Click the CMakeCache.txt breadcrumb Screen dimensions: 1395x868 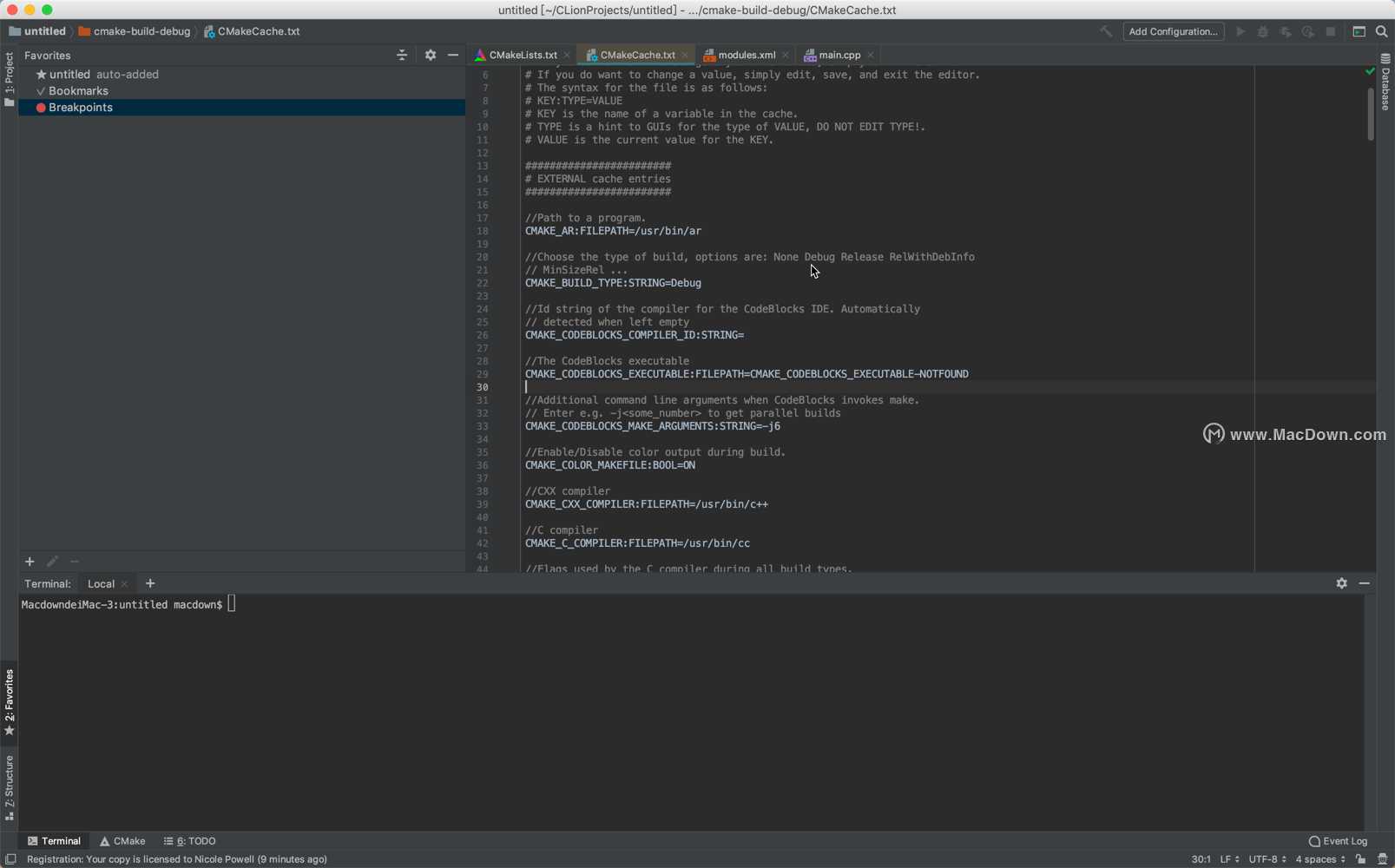[253, 31]
